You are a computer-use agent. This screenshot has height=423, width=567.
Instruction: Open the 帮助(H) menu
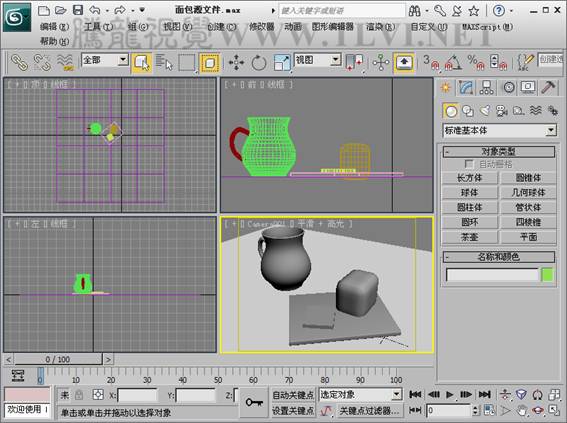click(x=55, y=42)
